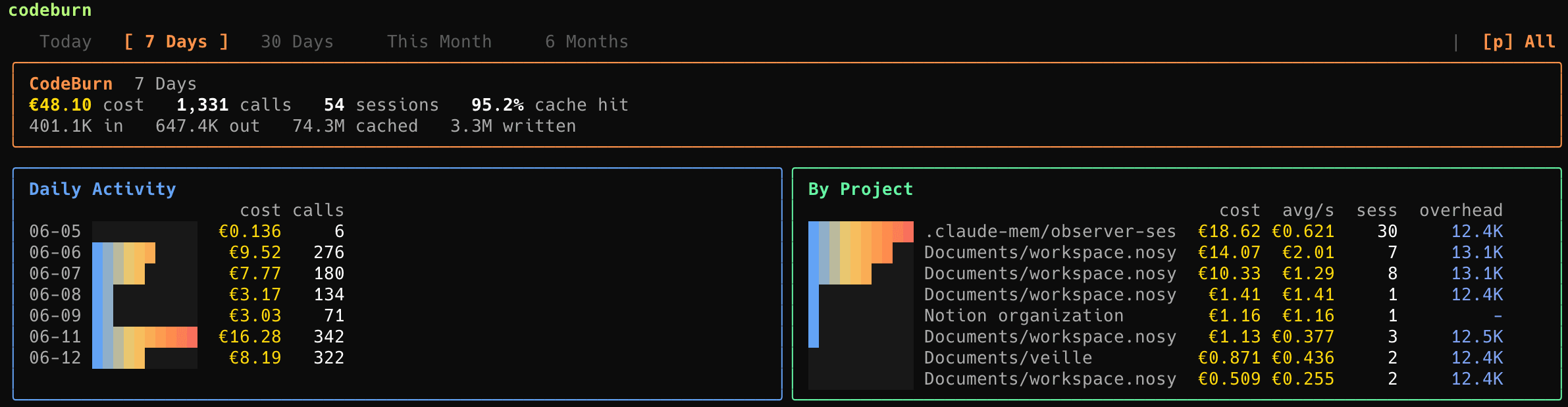Viewport: 1568px width, 407px height.
Task: Click the Notion organization project
Action: 1024,315
